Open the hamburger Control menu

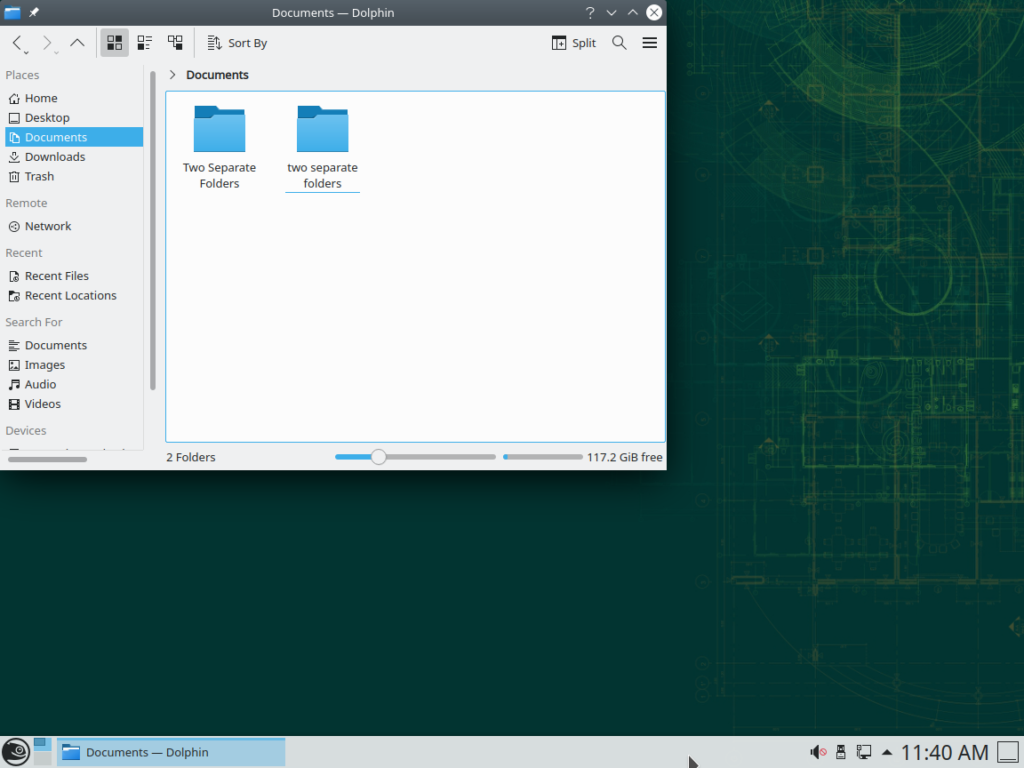click(649, 43)
